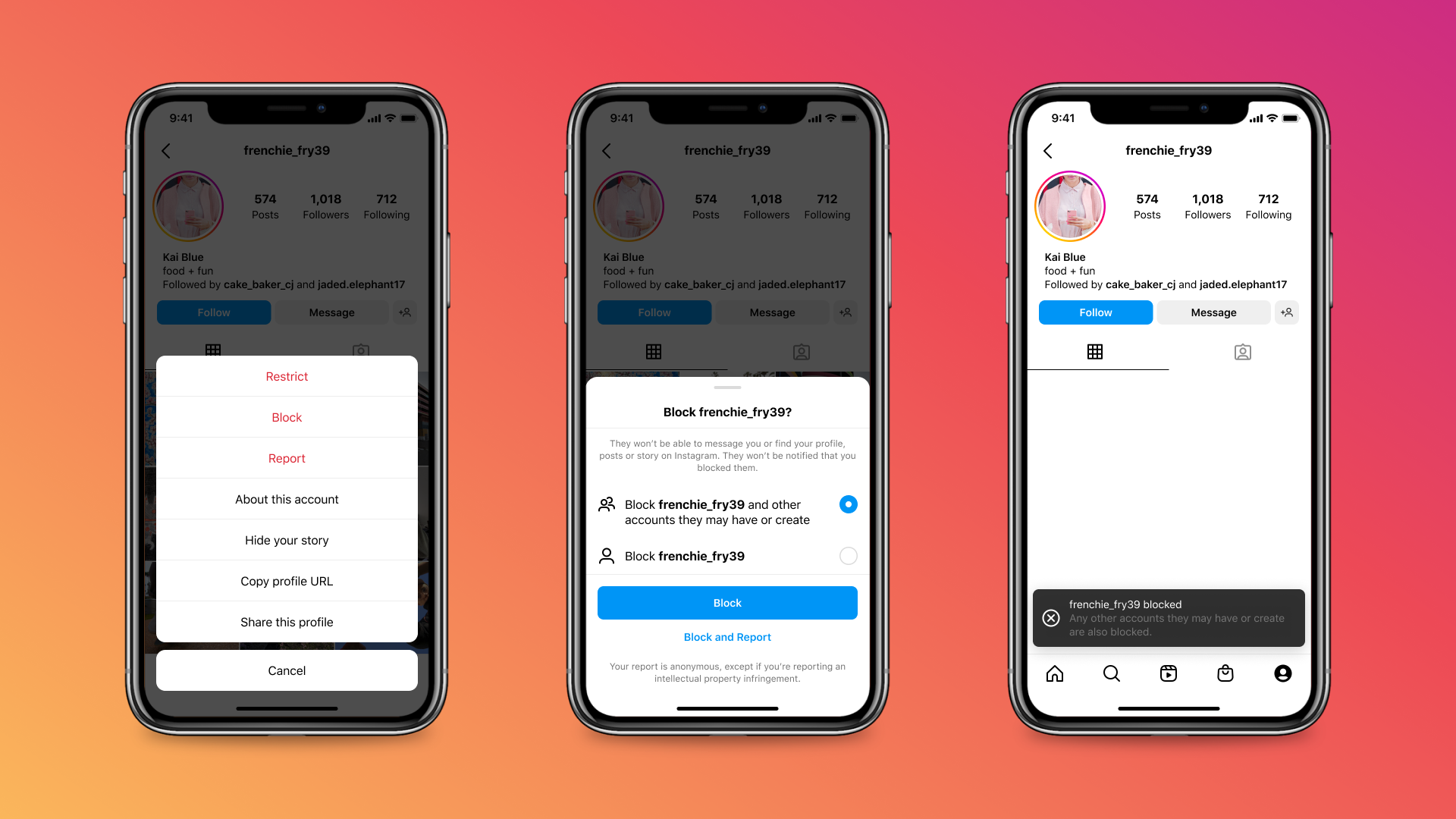Click the Follow button on profile page
The image size is (1456, 819).
pos(1094,312)
